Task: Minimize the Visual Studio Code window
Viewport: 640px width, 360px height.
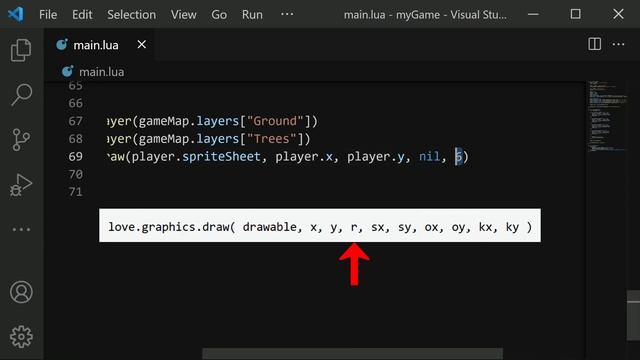Action: [533, 14]
